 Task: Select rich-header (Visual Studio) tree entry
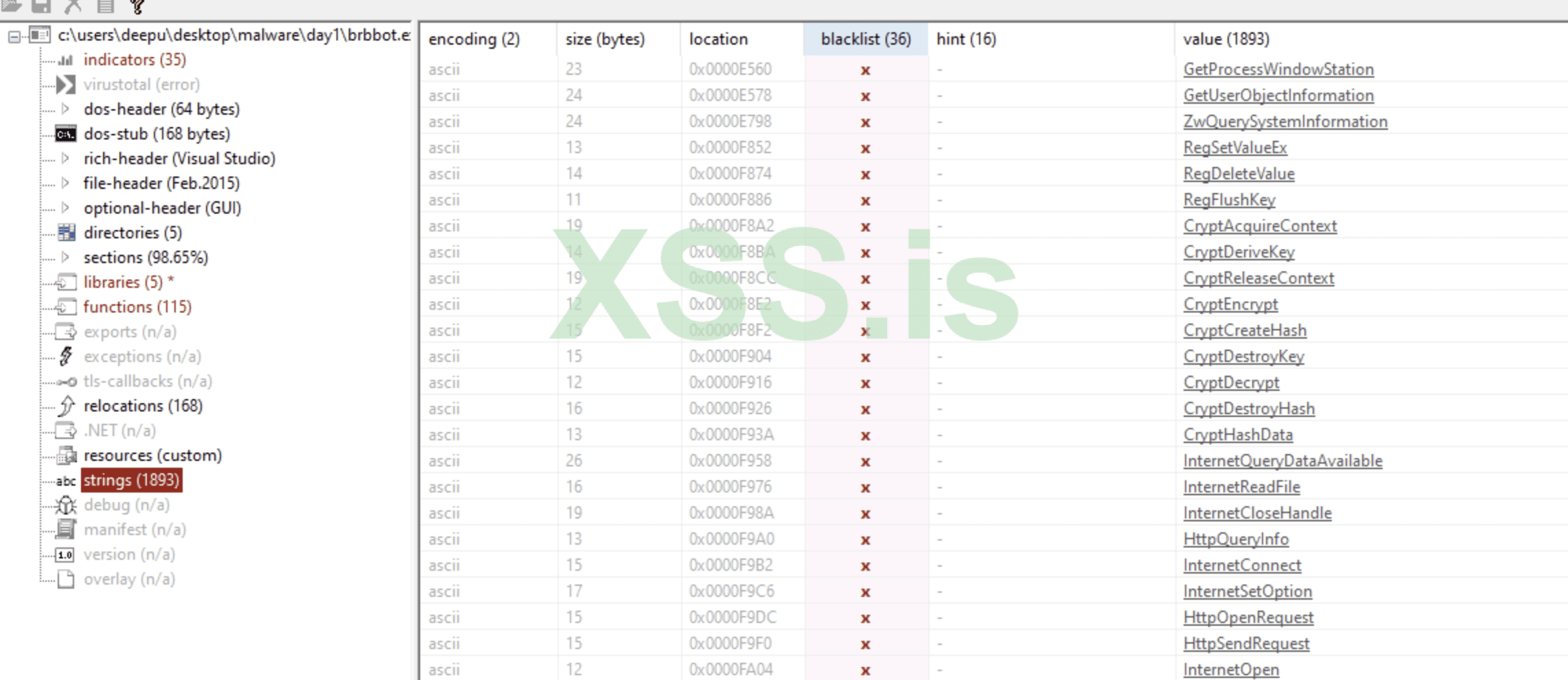pos(179,159)
